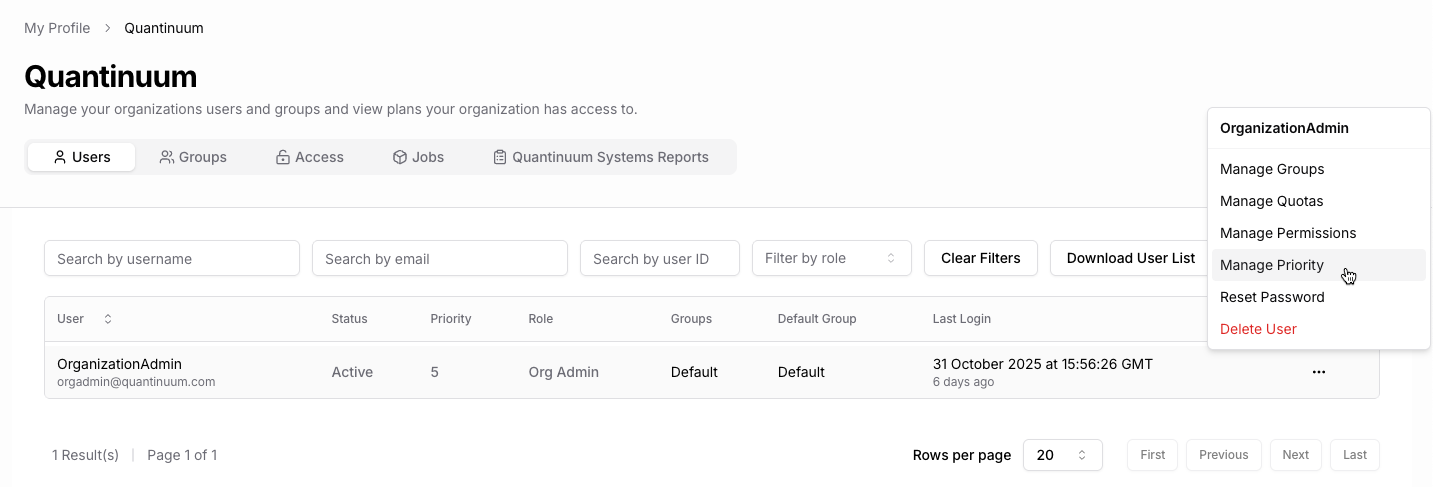Open the Groups tab
The height and width of the screenshot is (487, 1433).
[193, 157]
